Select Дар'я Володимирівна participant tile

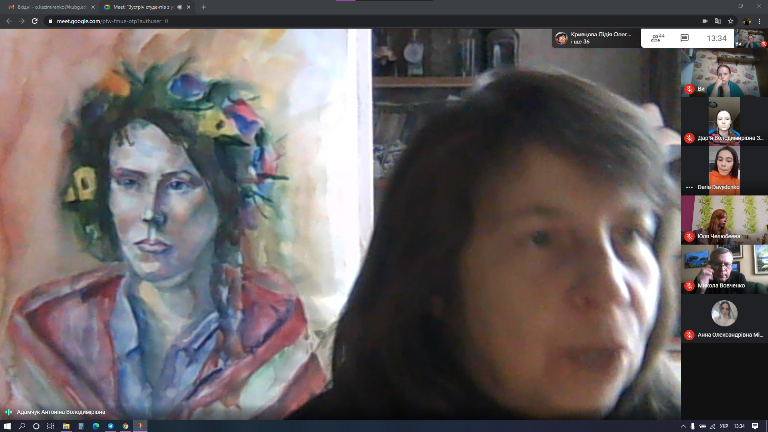(x=724, y=121)
